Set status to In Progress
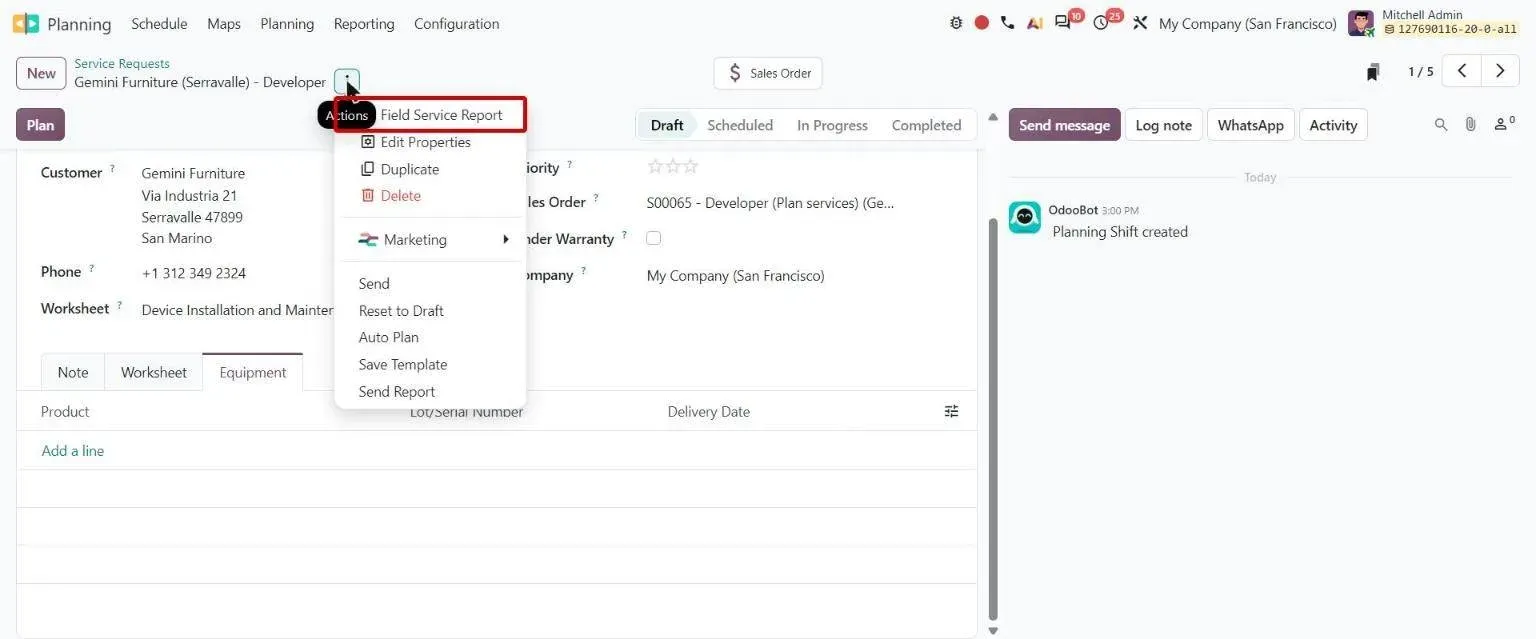The height and width of the screenshot is (639, 1536). pyautogui.click(x=832, y=125)
